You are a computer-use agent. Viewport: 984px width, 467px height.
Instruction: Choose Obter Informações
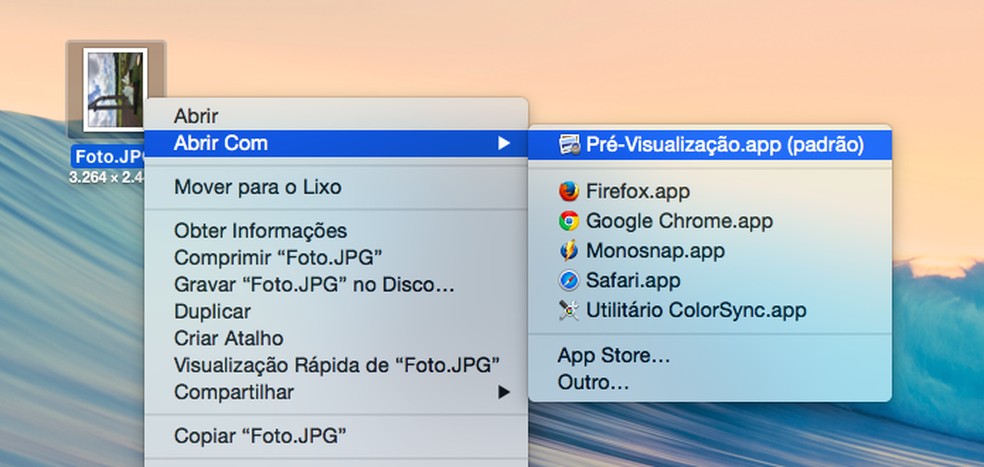coord(336,230)
